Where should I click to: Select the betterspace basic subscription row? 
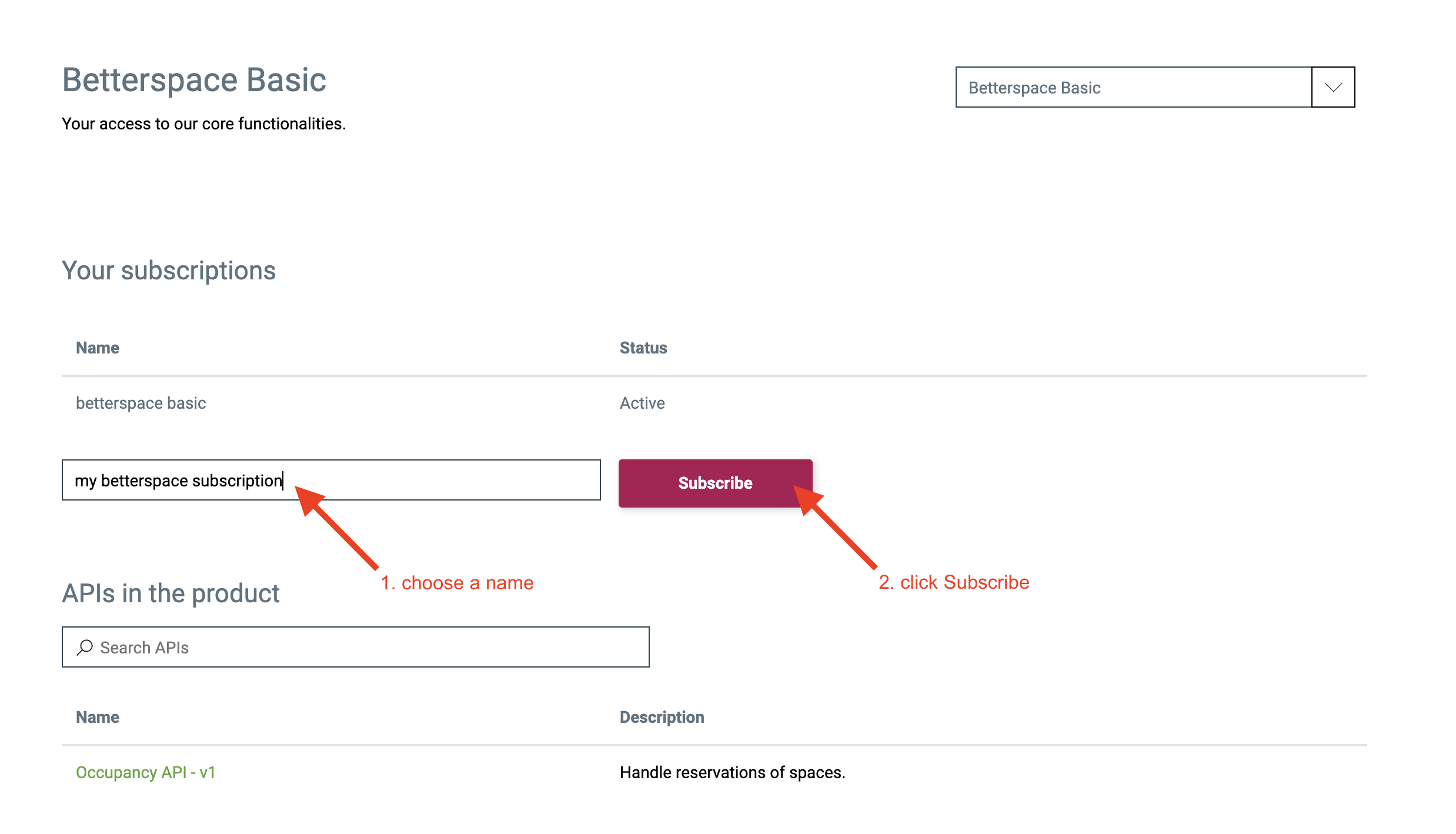click(141, 403)
